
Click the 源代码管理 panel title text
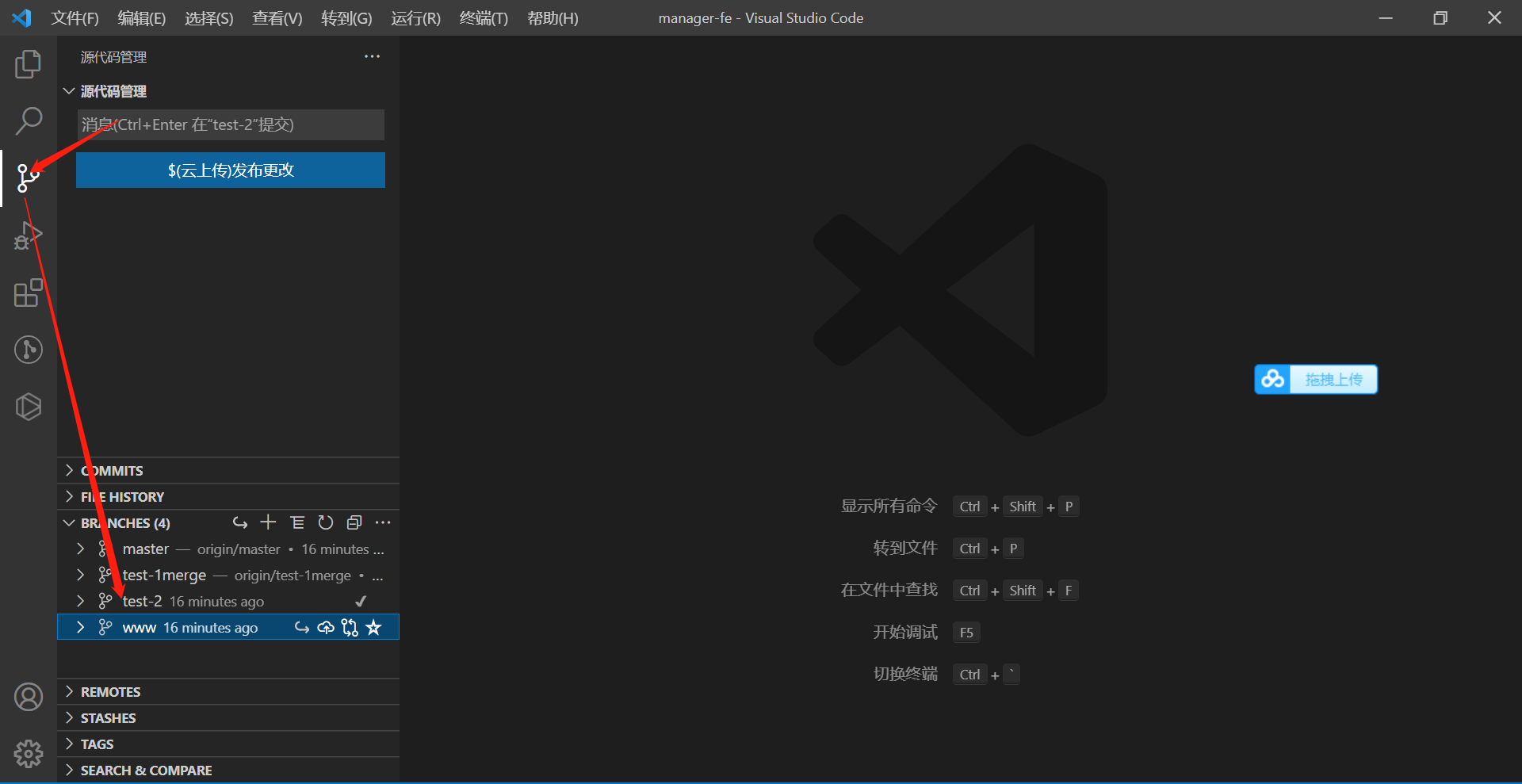pos(113,57)
